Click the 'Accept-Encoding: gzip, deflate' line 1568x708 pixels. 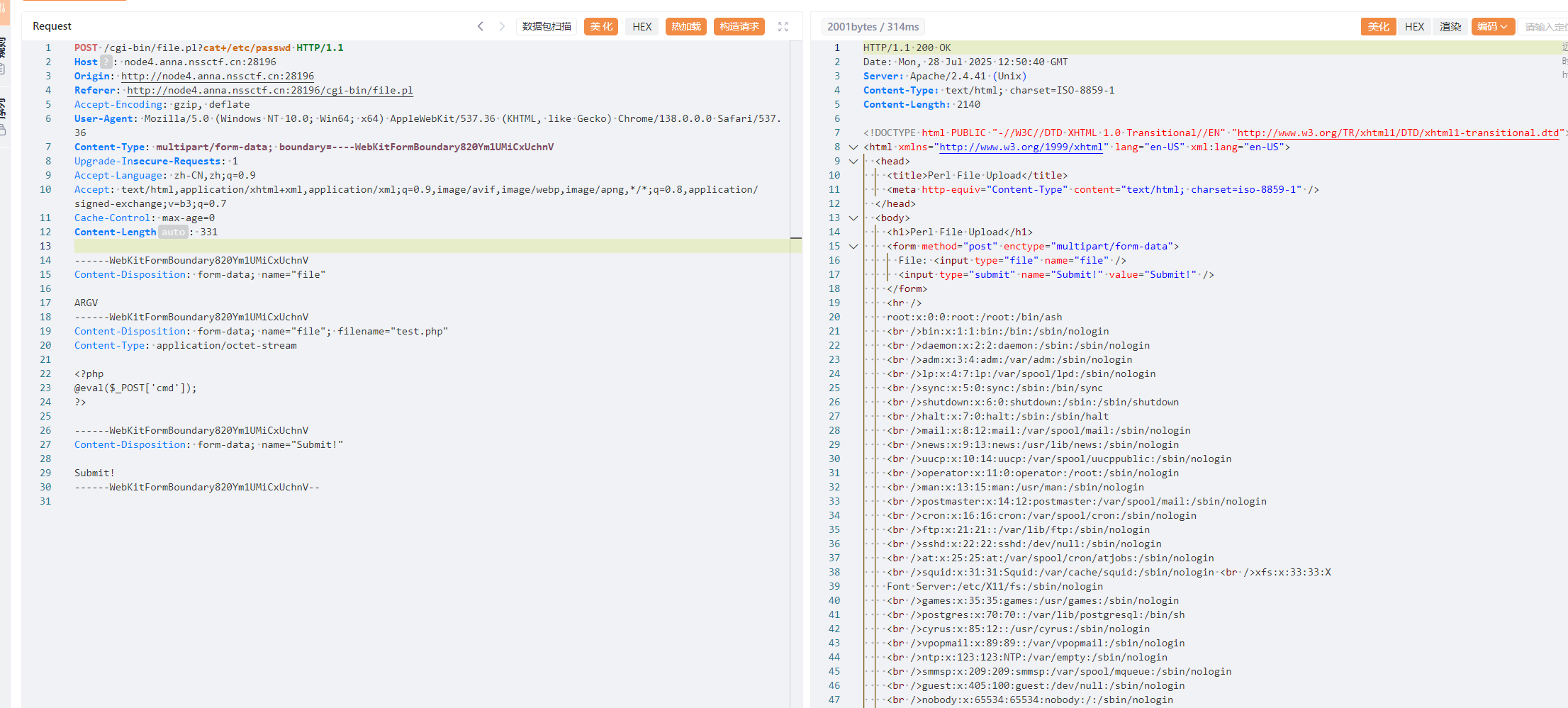pos(162,104)
